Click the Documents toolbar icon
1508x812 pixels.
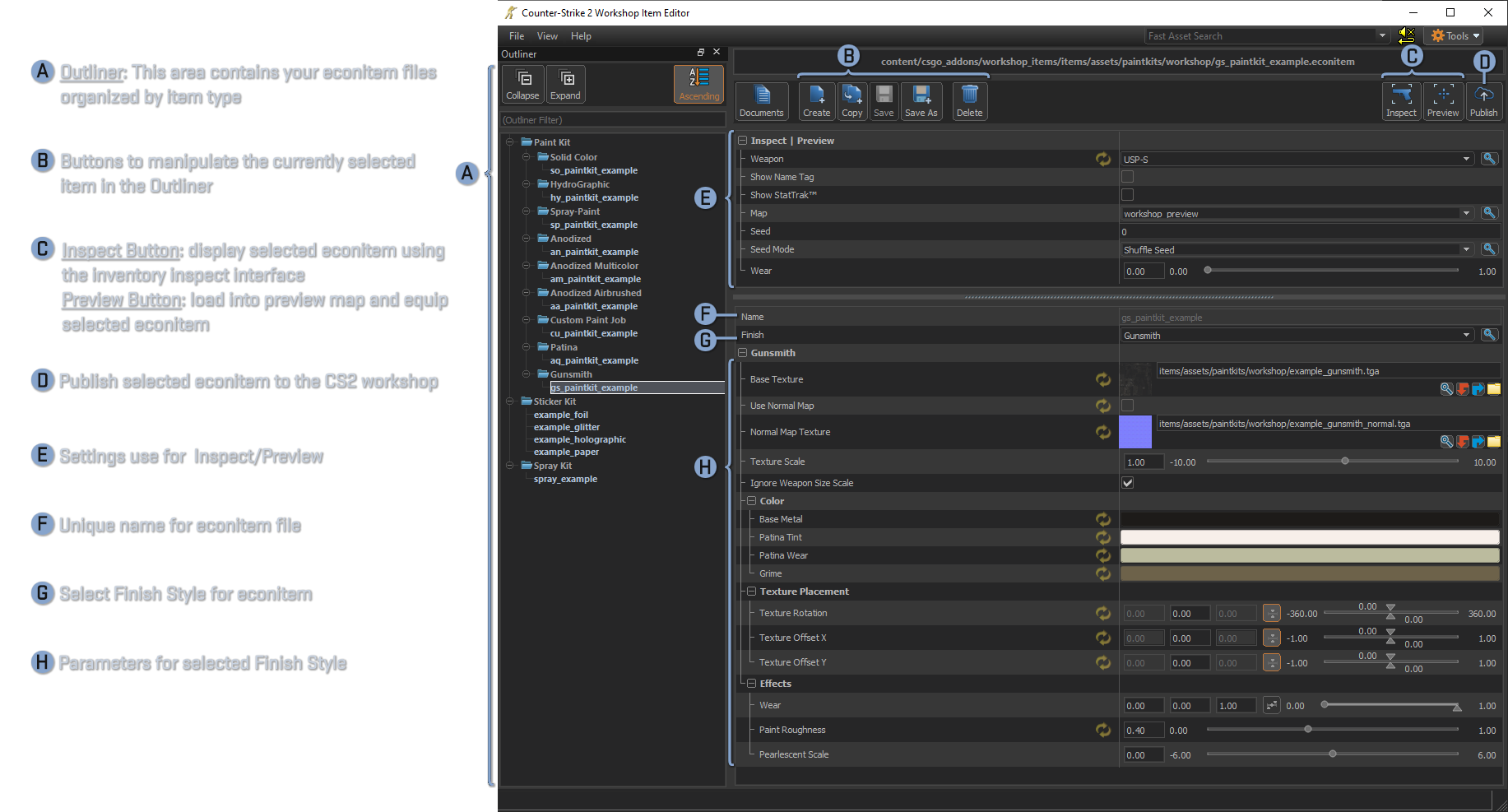[761, 101]
